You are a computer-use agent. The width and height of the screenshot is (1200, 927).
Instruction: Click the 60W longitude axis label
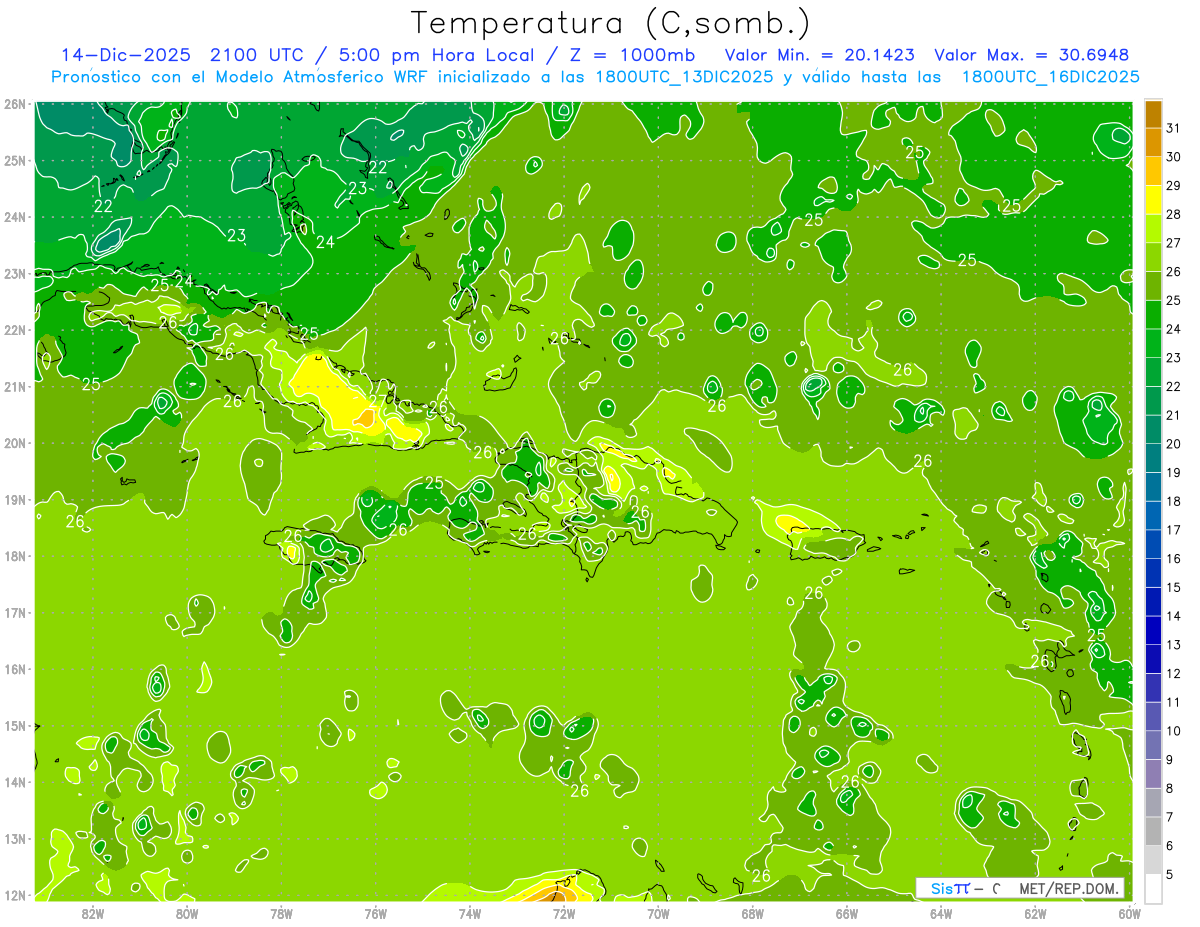coord(1129,913)
